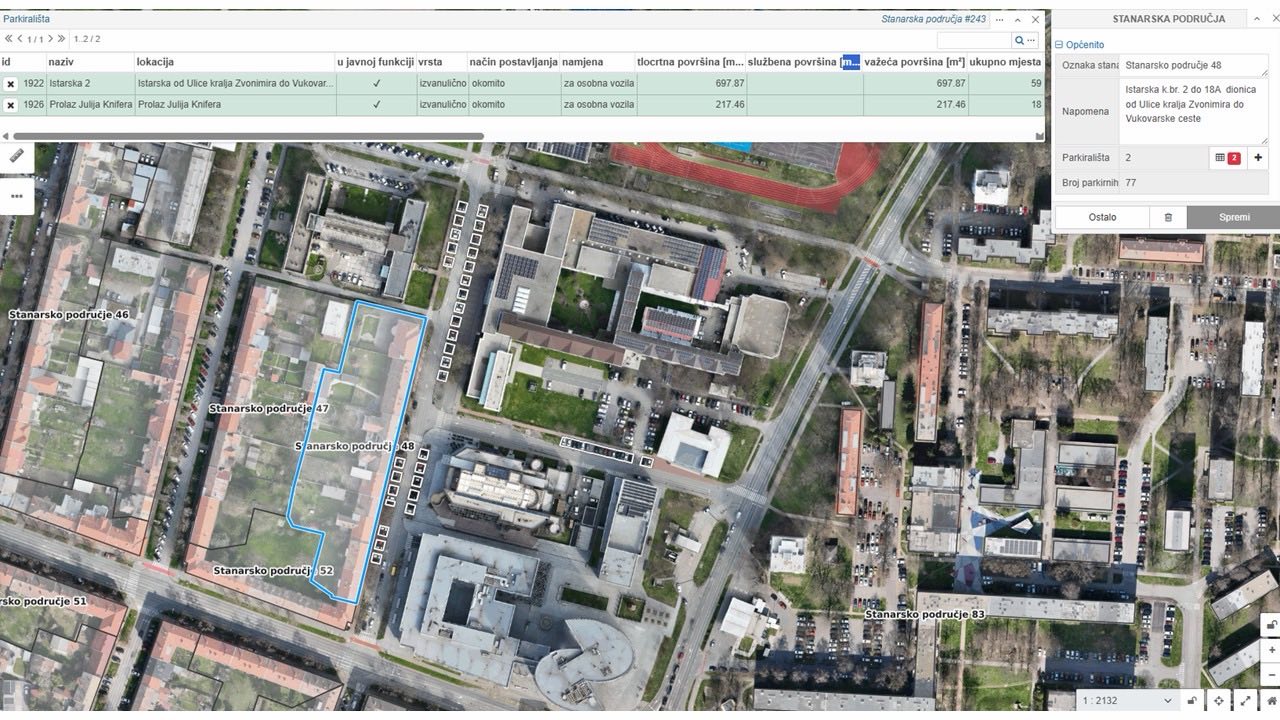Image resolution: width=1280 pixels, height=720 pixels.
Task: Remove row 1922 Istarska 2
Action: click(10, 84)
